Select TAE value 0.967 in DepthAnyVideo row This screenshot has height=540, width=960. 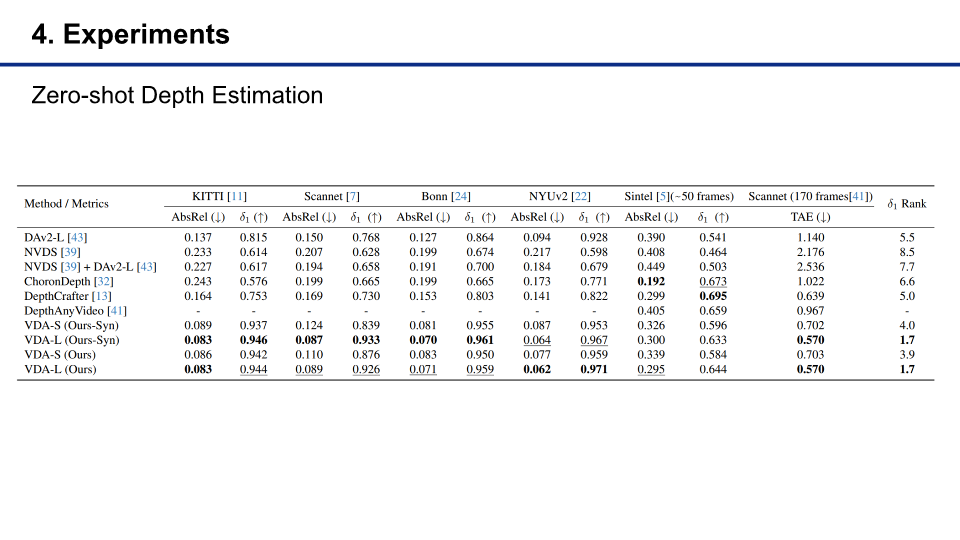click(x=810, y=310)
